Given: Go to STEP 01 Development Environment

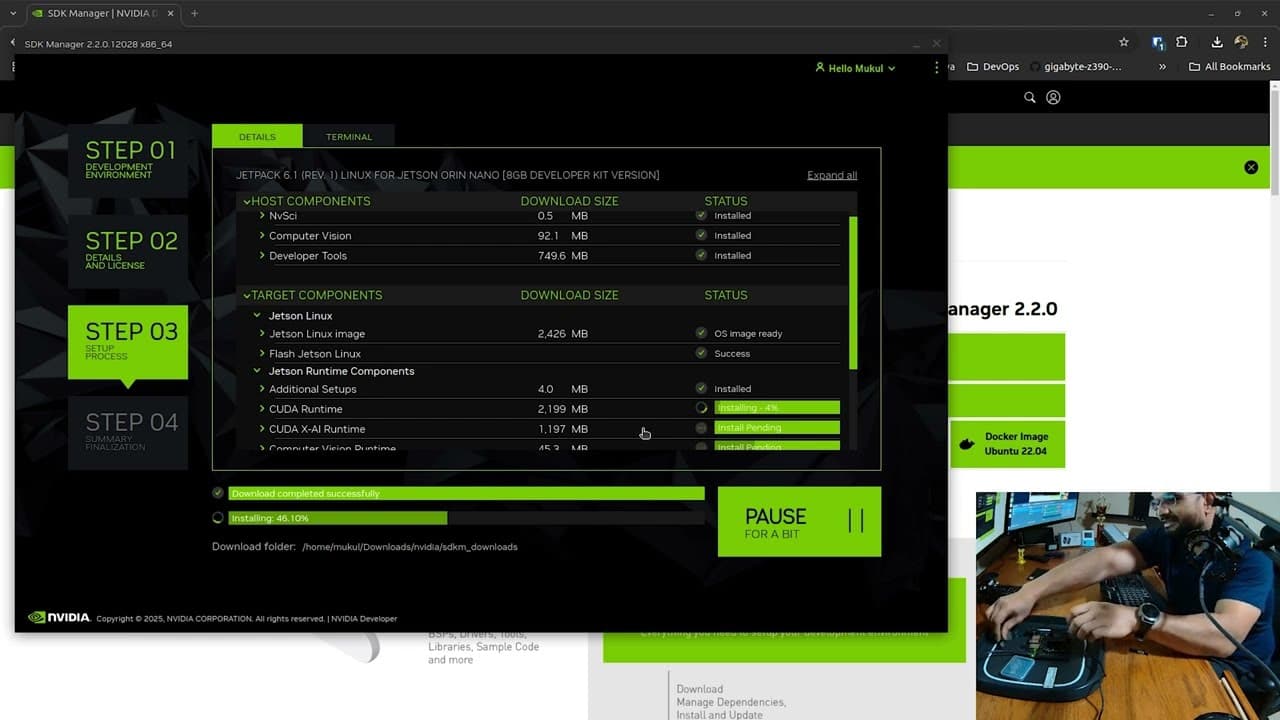Looking at the screenshot, I should (128, 160).
